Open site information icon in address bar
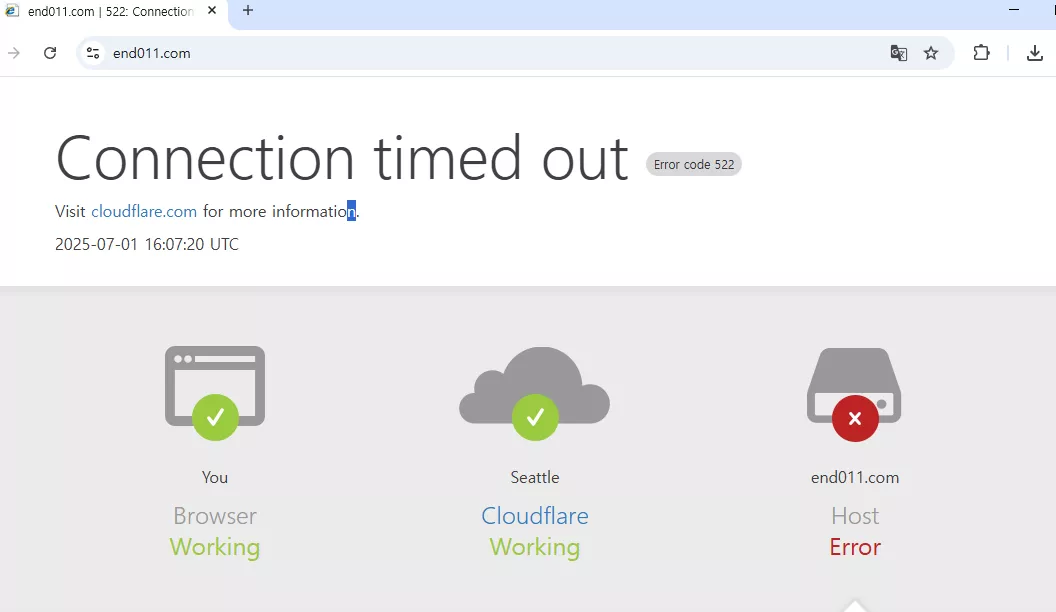Viewport: 1056px width, 612px height. coord(93,53)
